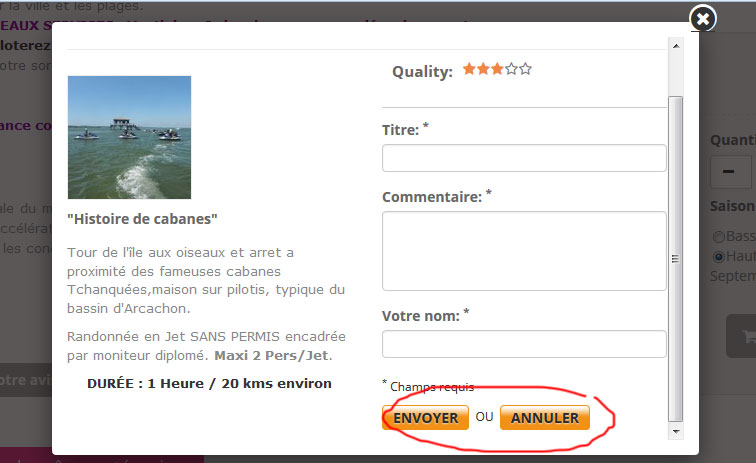Focus the Votre nom input field
This screenshot has height=463, width=756.
tap(524, 344)
